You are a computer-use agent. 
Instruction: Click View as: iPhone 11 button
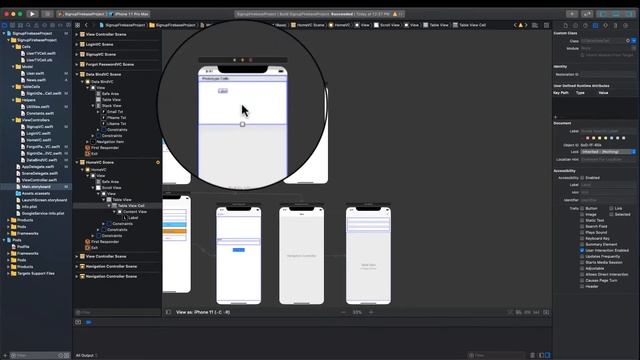[203, 312]
